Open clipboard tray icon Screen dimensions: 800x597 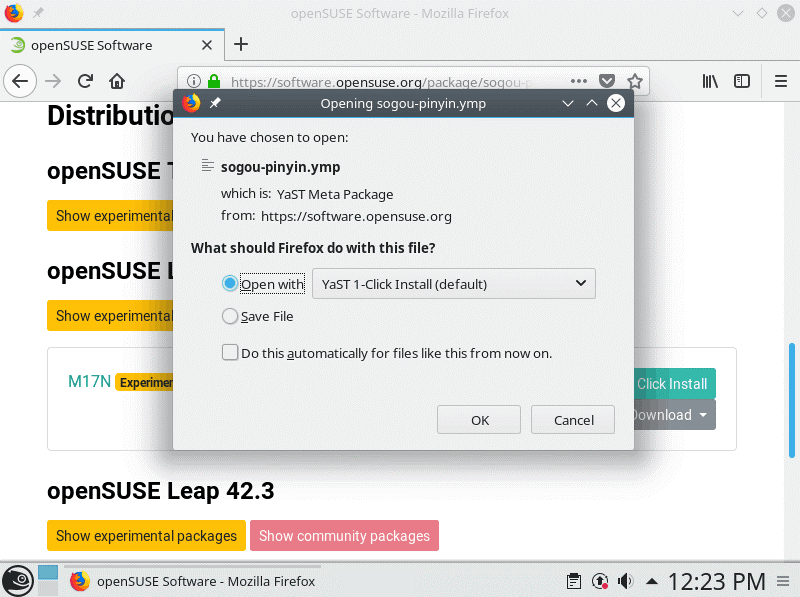573,581
